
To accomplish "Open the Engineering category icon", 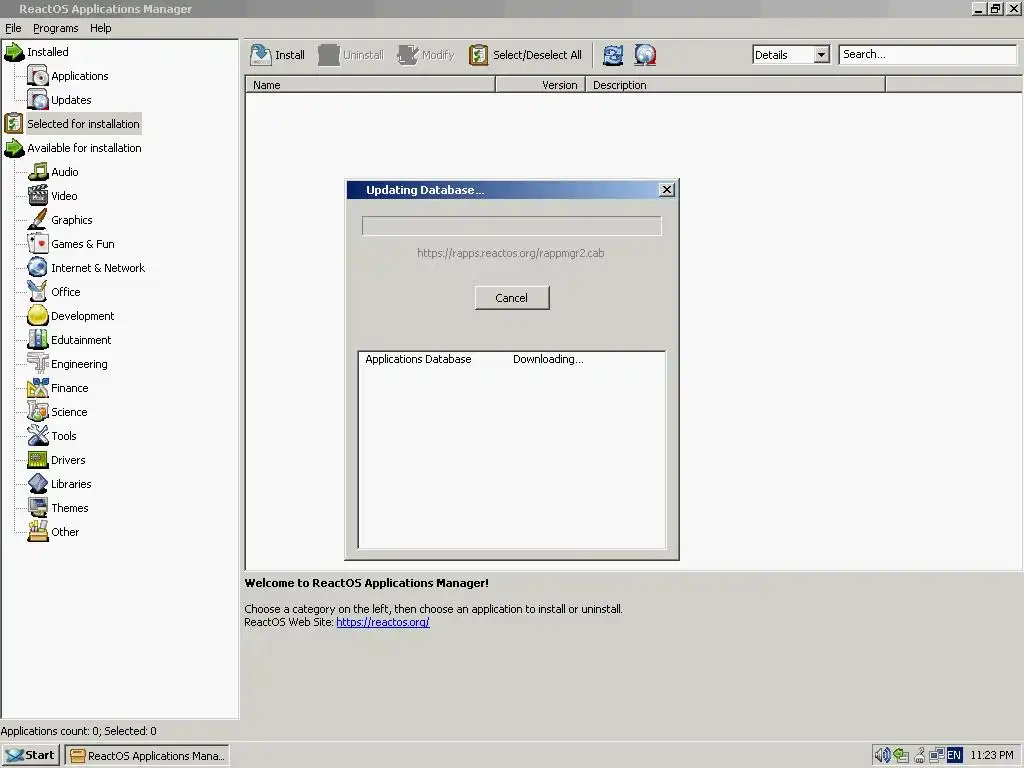I will [x=38, y=364].
